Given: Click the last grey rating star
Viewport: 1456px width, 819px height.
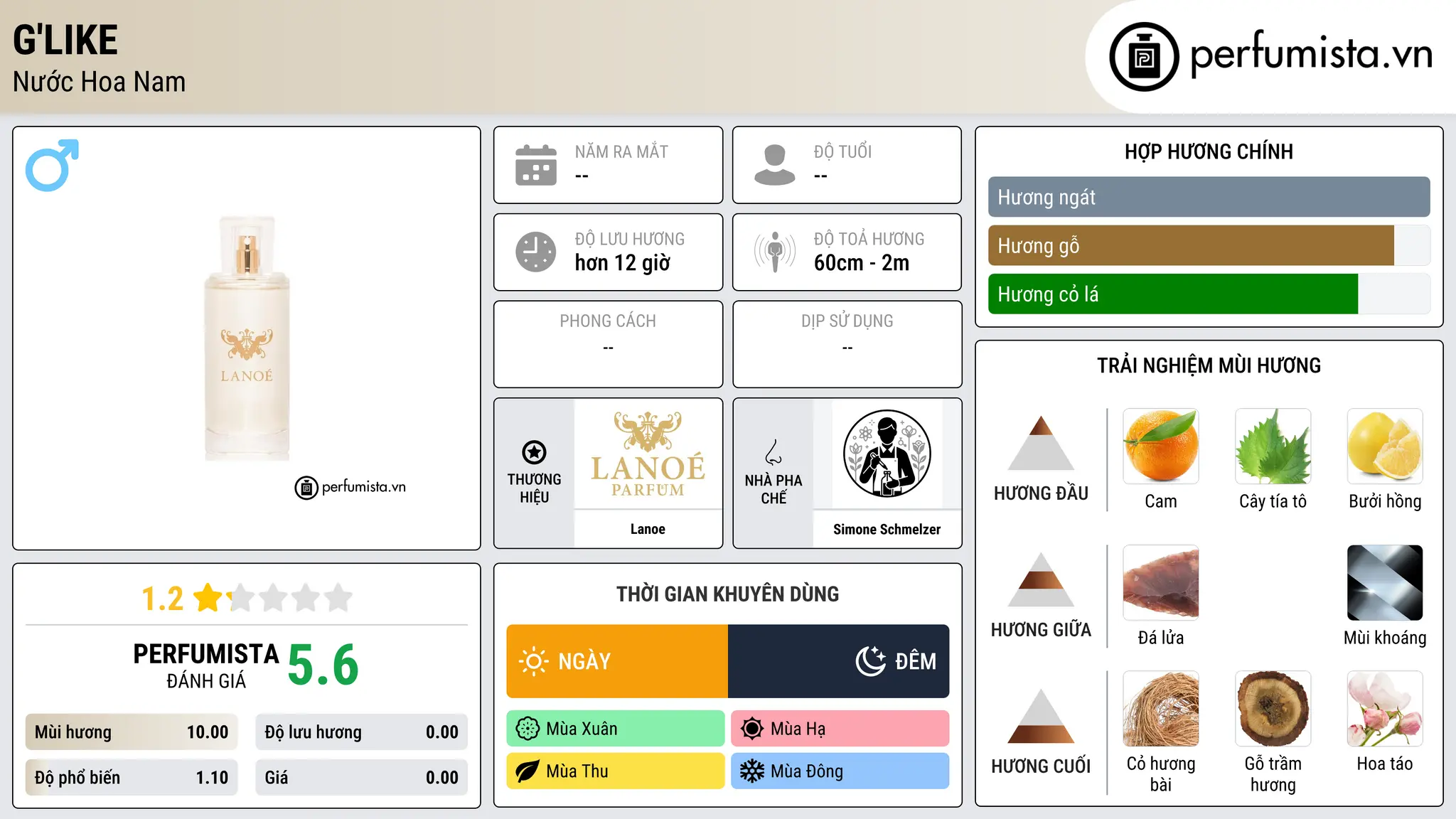Looking at the screenshot, I should pos(338,598).
